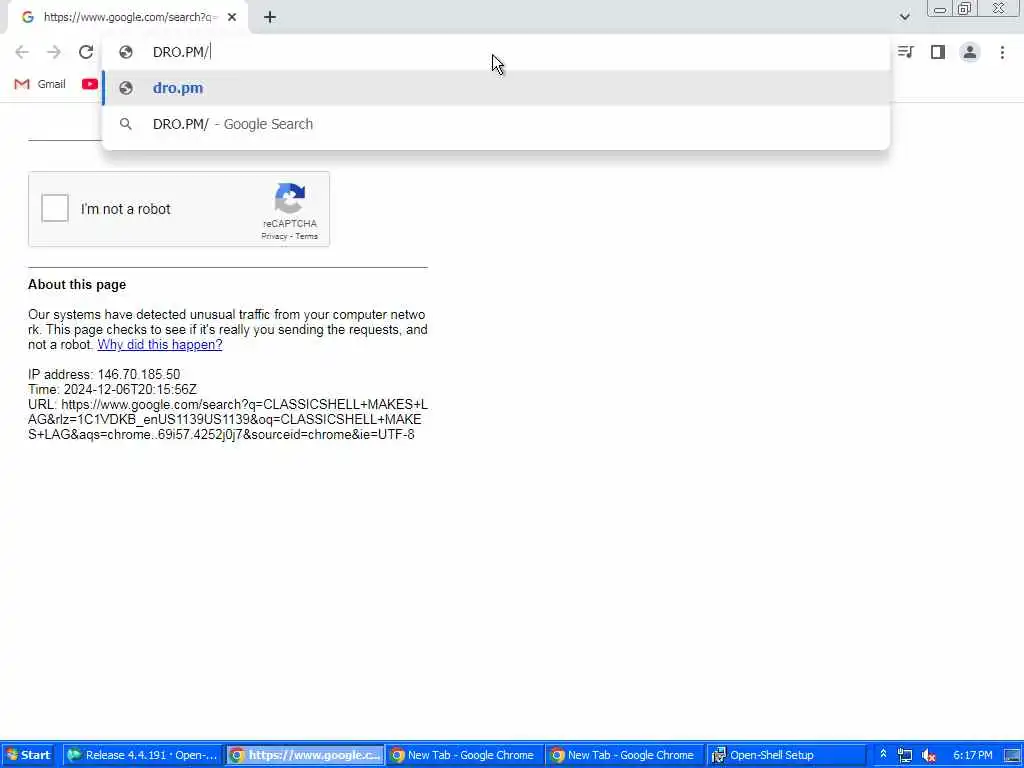The image size is (1024, 768).
Task: Click the address bar showing DRO.PM/
Action: click(496, 52)
